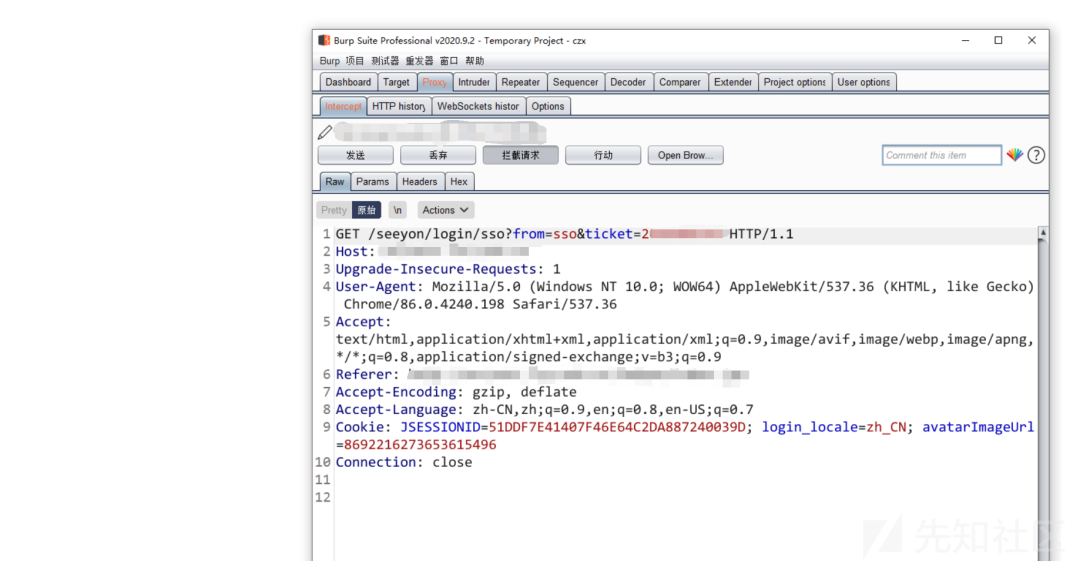Go to the Intruder tab
The width and height of the screenshot is (1080, 564).
pyautogui.click(x=474, y=82)
